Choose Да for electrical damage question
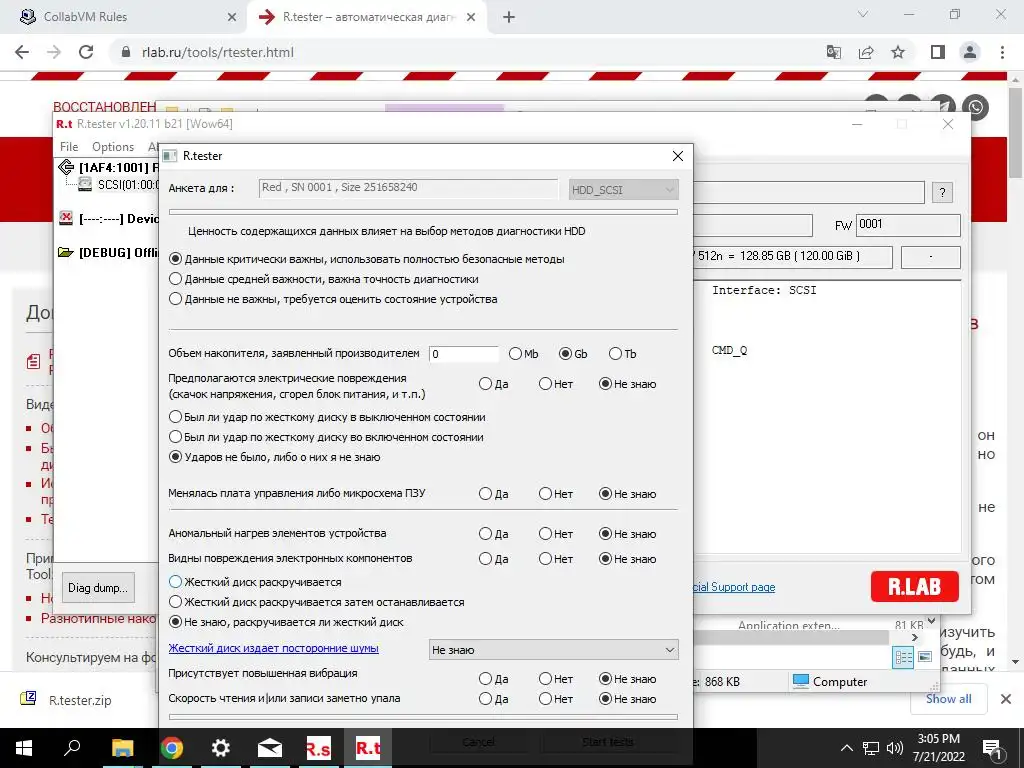Screen dimensions: 1024x768 [485, 384]
